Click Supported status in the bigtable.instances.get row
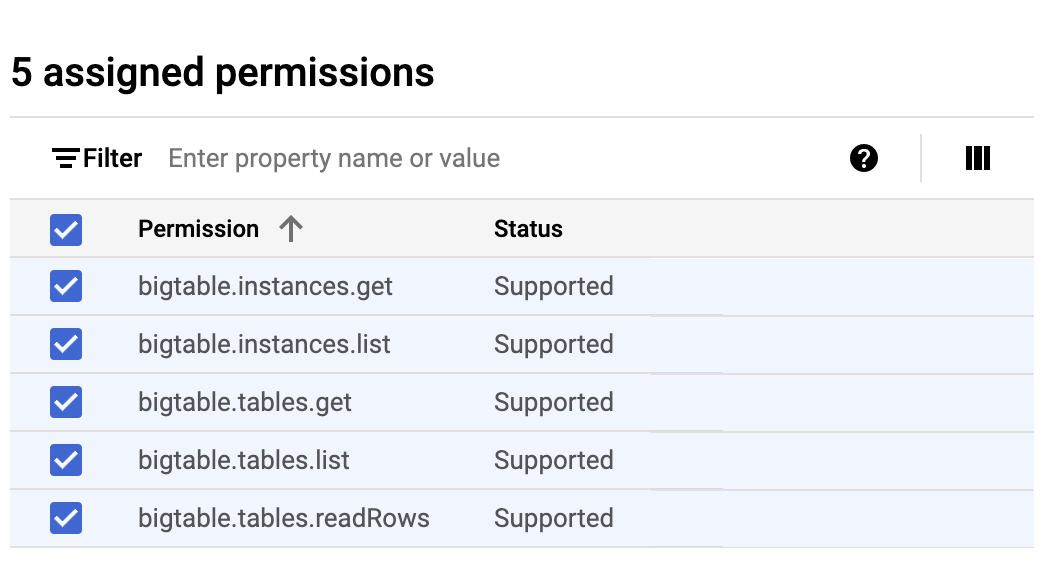This screenshot has height=566, width=1058. click(553, 287)
